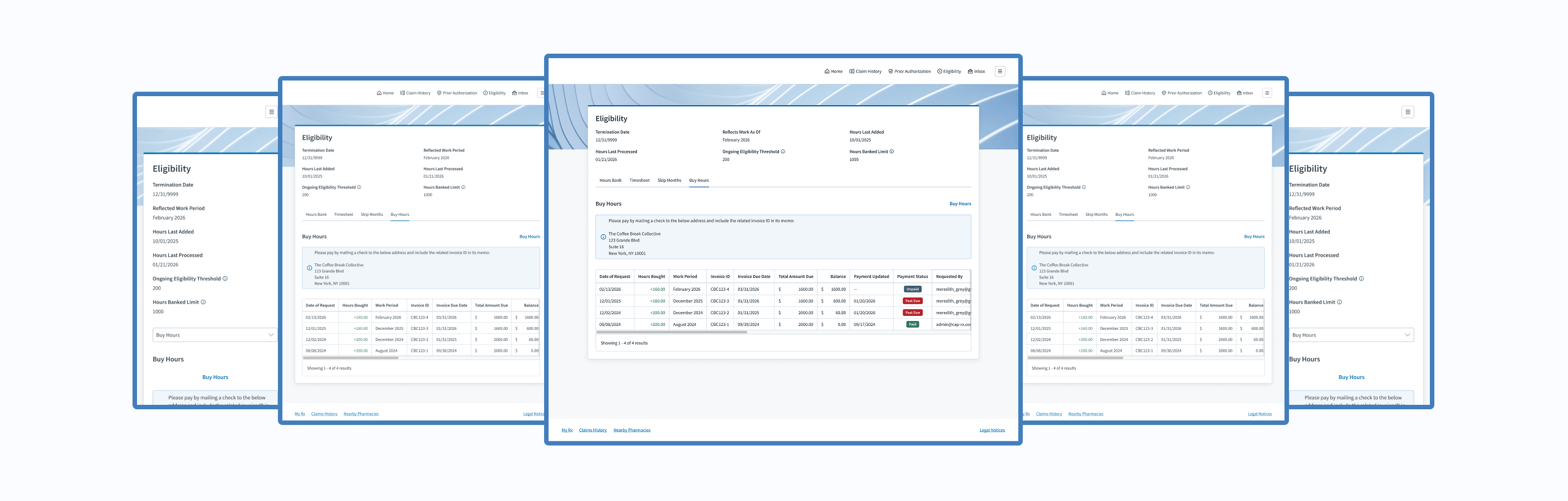The height and width of the screenshot is (501, 1568).
Task: Click the Payment Status column header
Action: click(x=913, y=277)
